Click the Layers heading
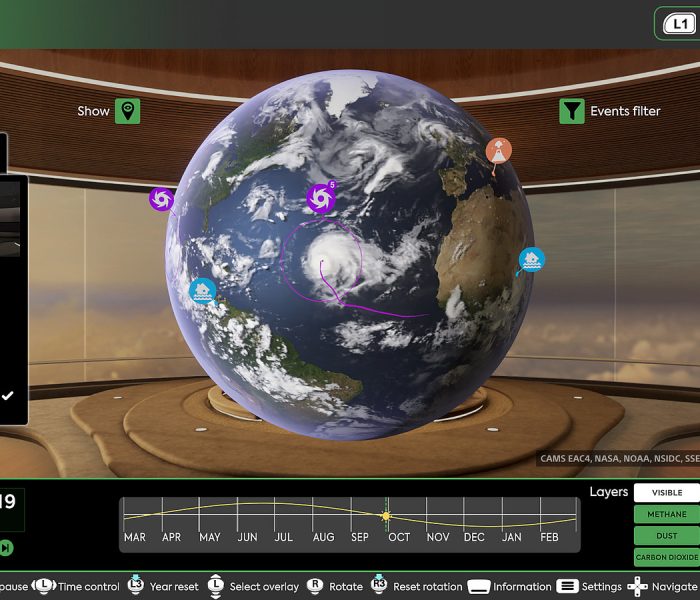The image size is (700, 600). click(608, 492)
